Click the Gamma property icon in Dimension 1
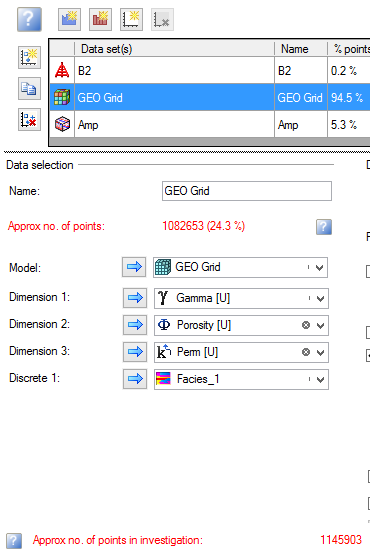 (163, 298)
